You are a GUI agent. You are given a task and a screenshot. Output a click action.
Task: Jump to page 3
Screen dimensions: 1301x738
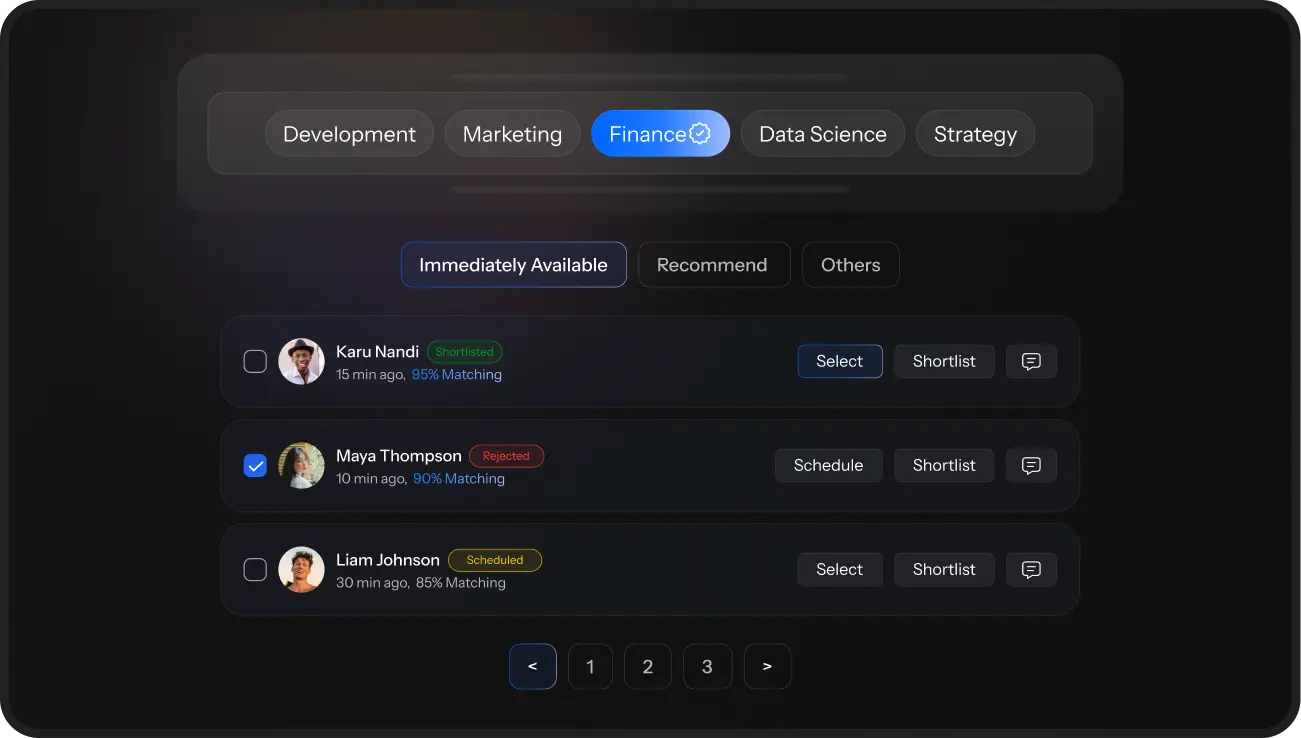(x=707, y=667)
